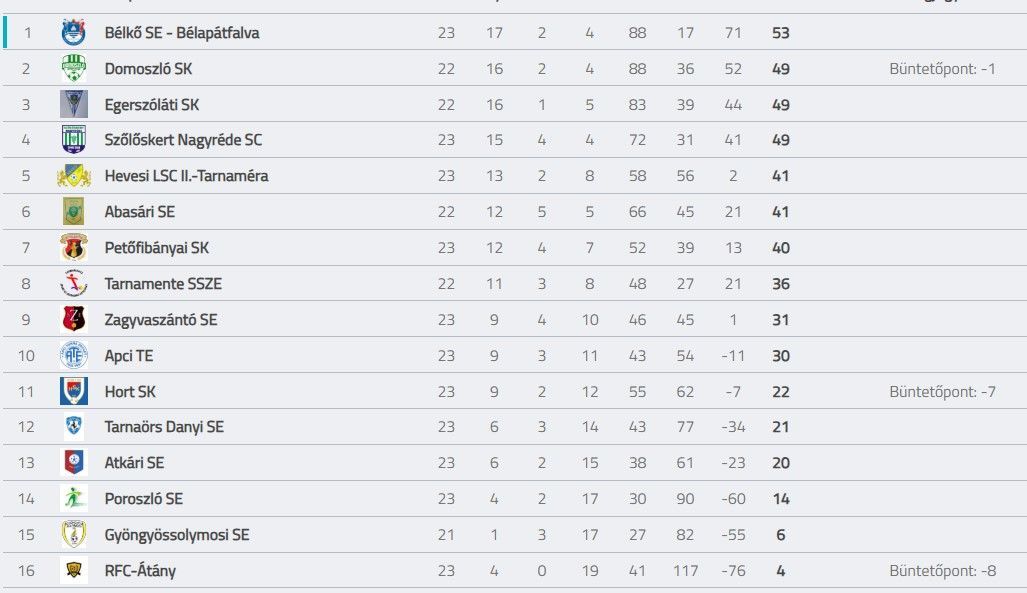Click the RFC-Átány team badge
1027x593 pixels.
pyautogui.click(x=73, y=570)
